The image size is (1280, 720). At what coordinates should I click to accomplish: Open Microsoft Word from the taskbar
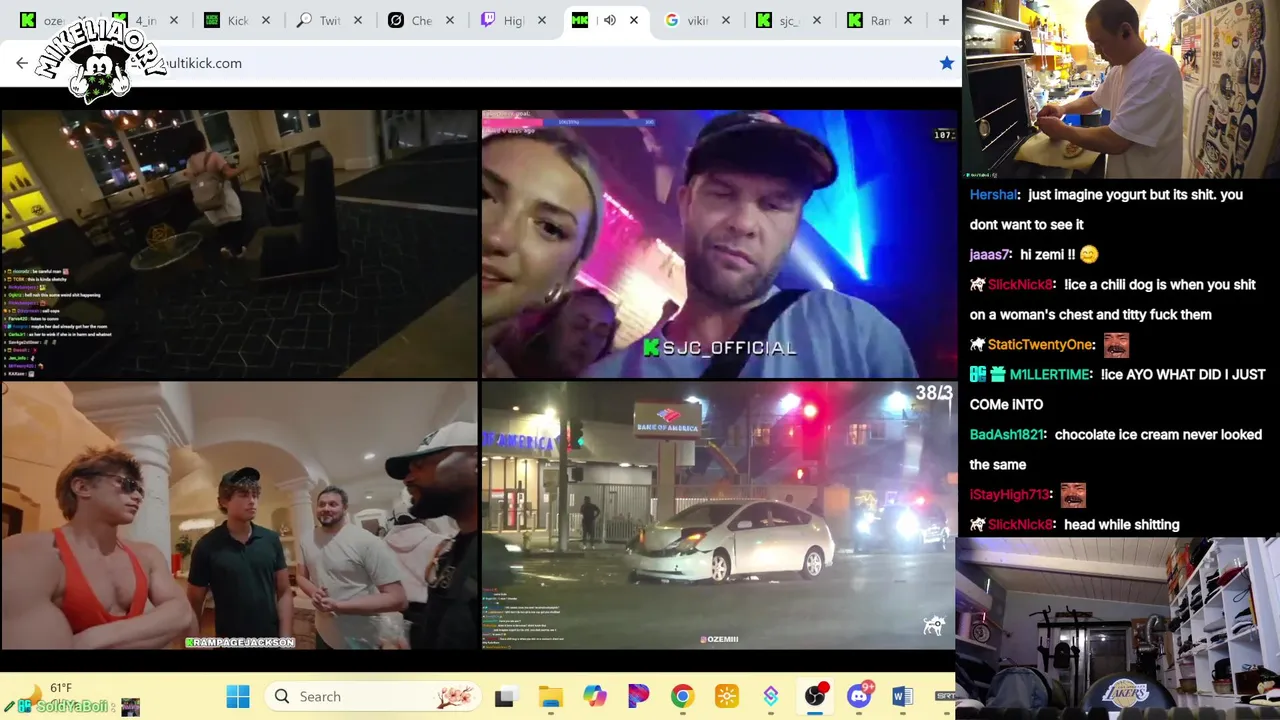click(x=902, y=697)
